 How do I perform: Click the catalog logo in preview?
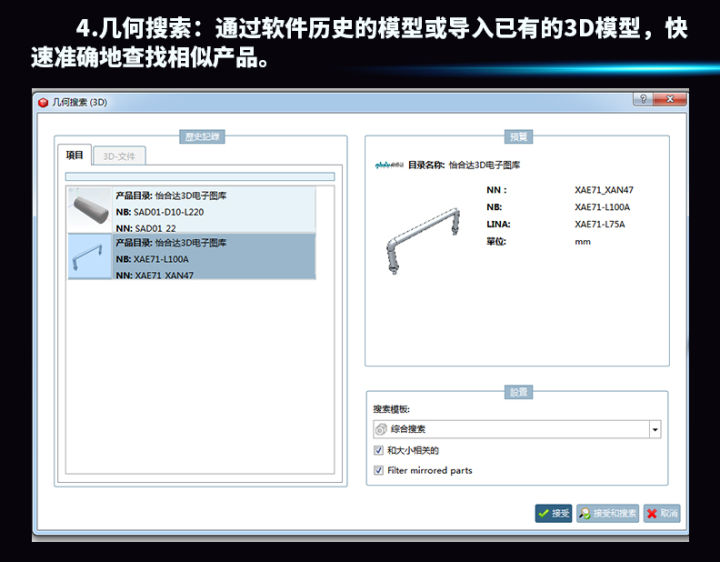pos(389,165)
